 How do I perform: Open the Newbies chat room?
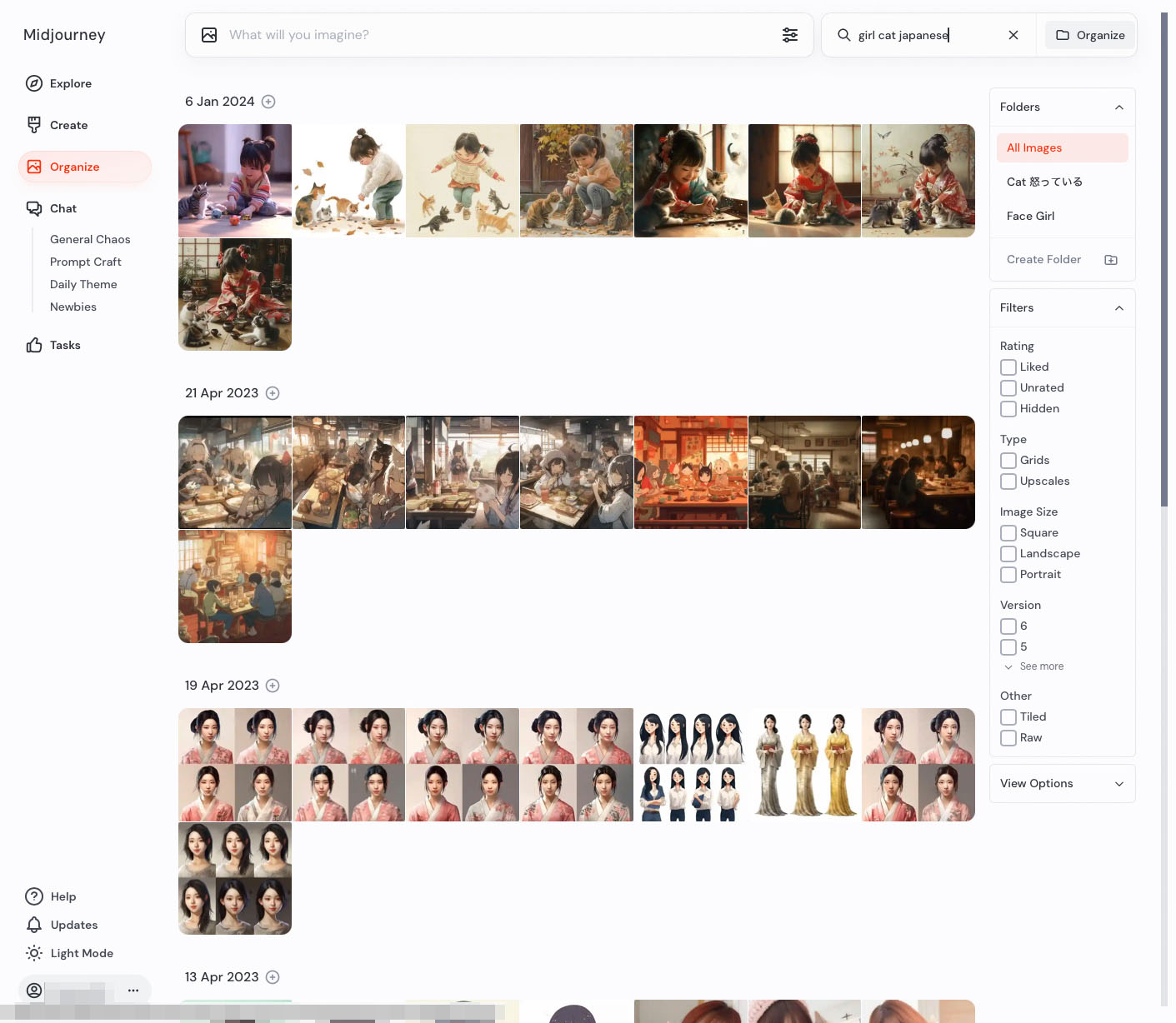(x=73, y=307)
